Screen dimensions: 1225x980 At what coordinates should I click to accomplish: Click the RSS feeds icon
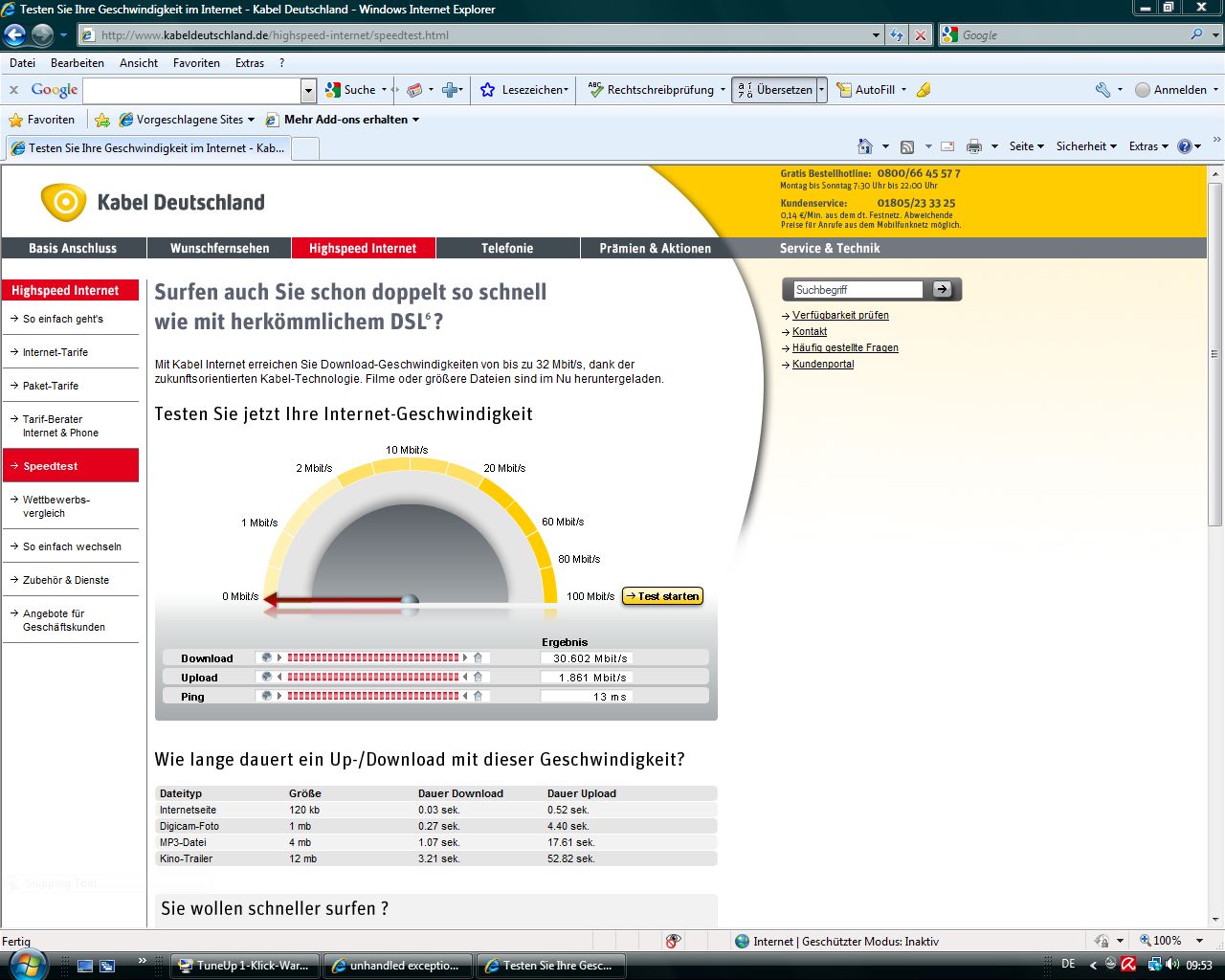point(907,146)
